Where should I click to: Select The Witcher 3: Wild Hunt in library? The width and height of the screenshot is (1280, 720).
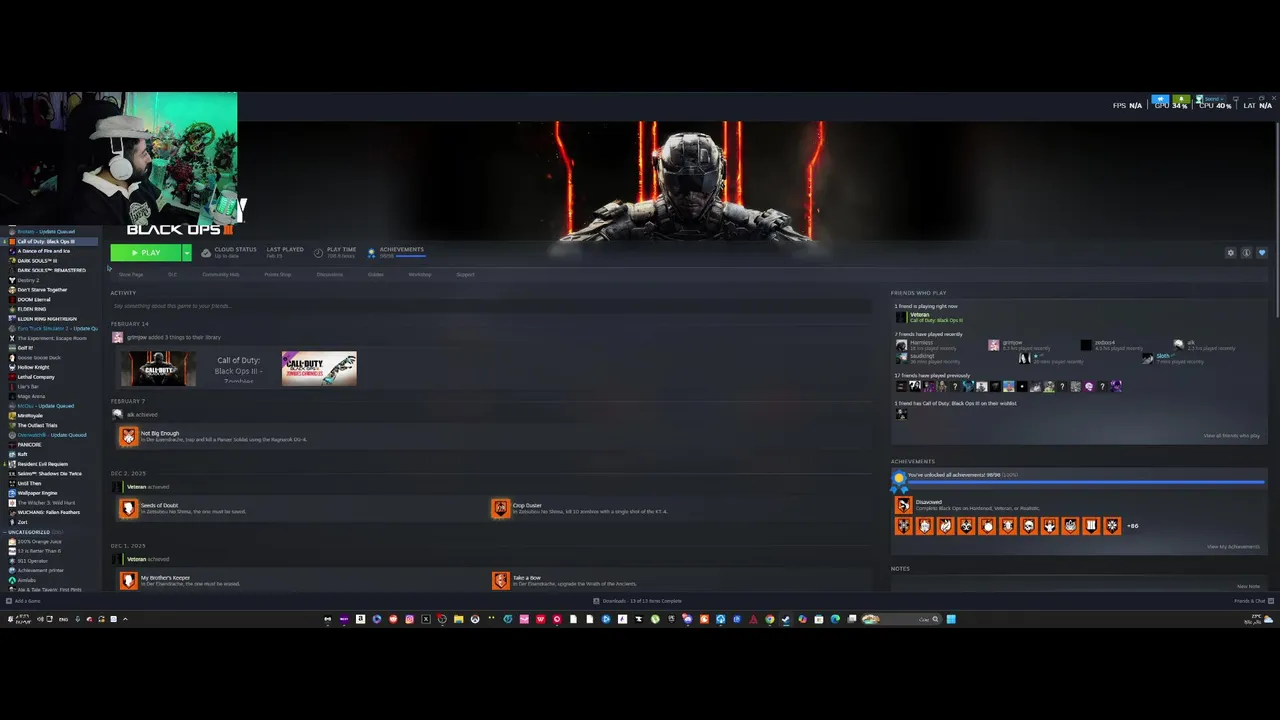coord(44,502)
